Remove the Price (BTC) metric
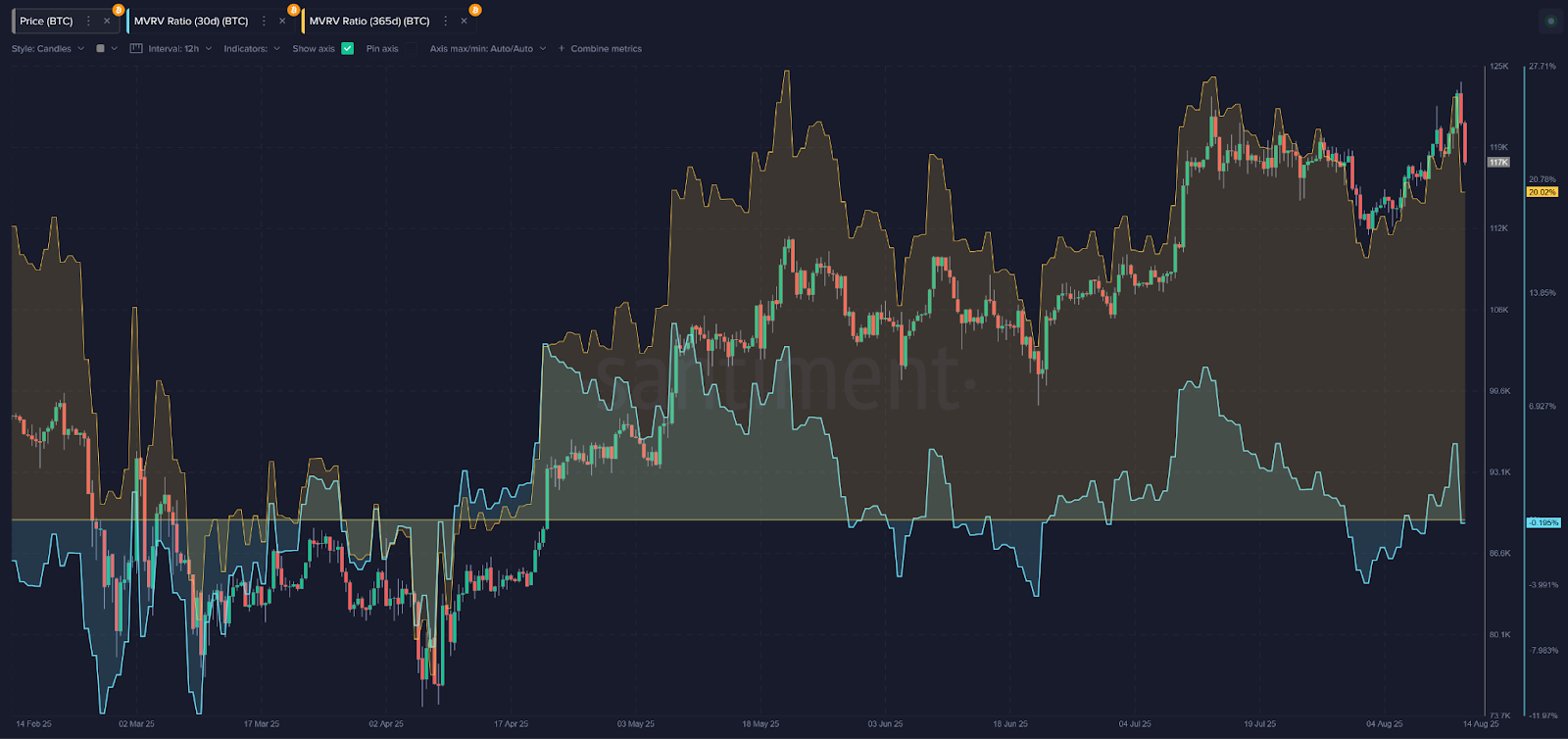This screenshot has width=1568, height=739. tap(107, 21)
